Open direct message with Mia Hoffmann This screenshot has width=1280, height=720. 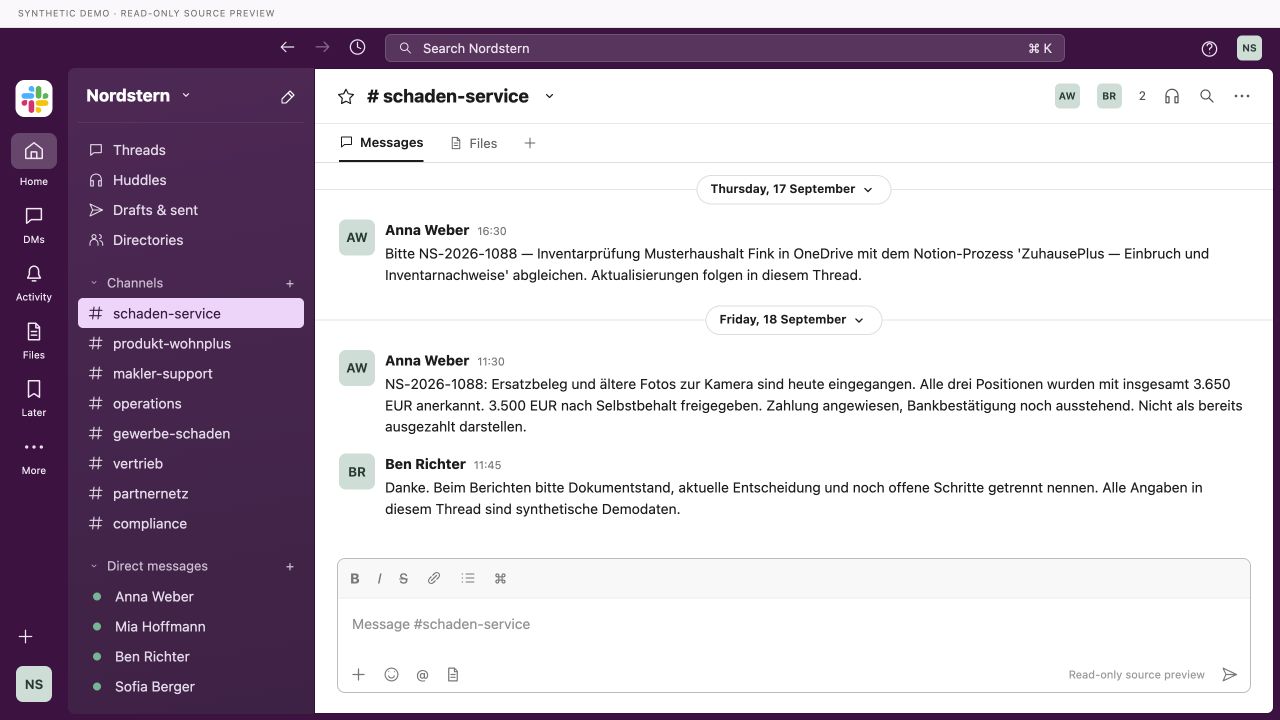tap(191, 626)
